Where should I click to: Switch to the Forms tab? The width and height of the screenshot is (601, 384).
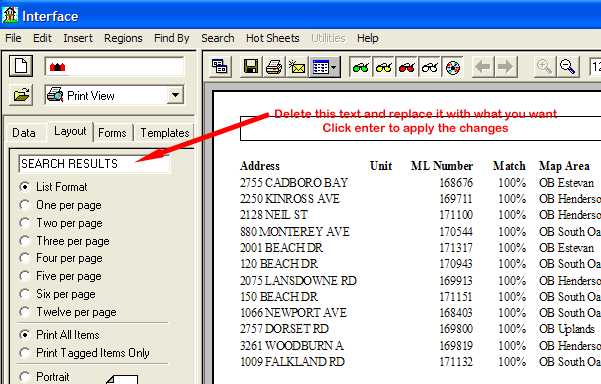(x=112, y=133)
